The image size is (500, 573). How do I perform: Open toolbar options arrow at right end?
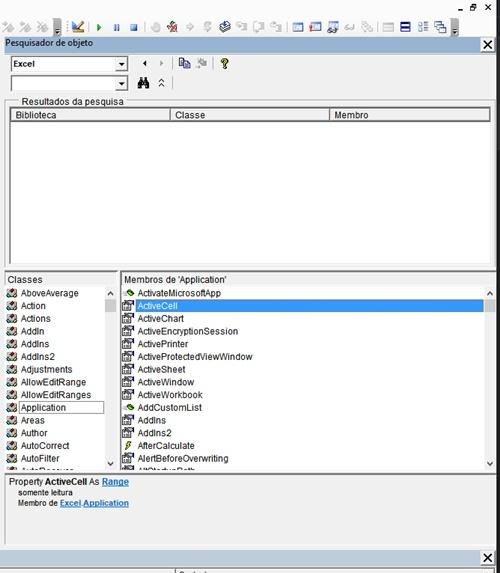[455, 28]
